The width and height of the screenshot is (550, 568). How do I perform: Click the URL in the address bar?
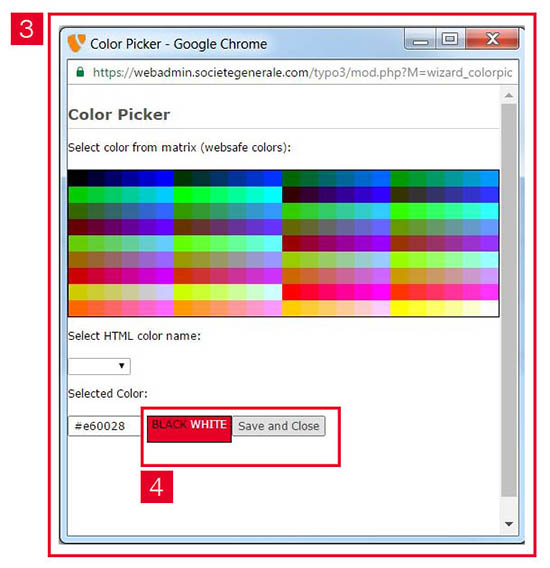[302, 72]
